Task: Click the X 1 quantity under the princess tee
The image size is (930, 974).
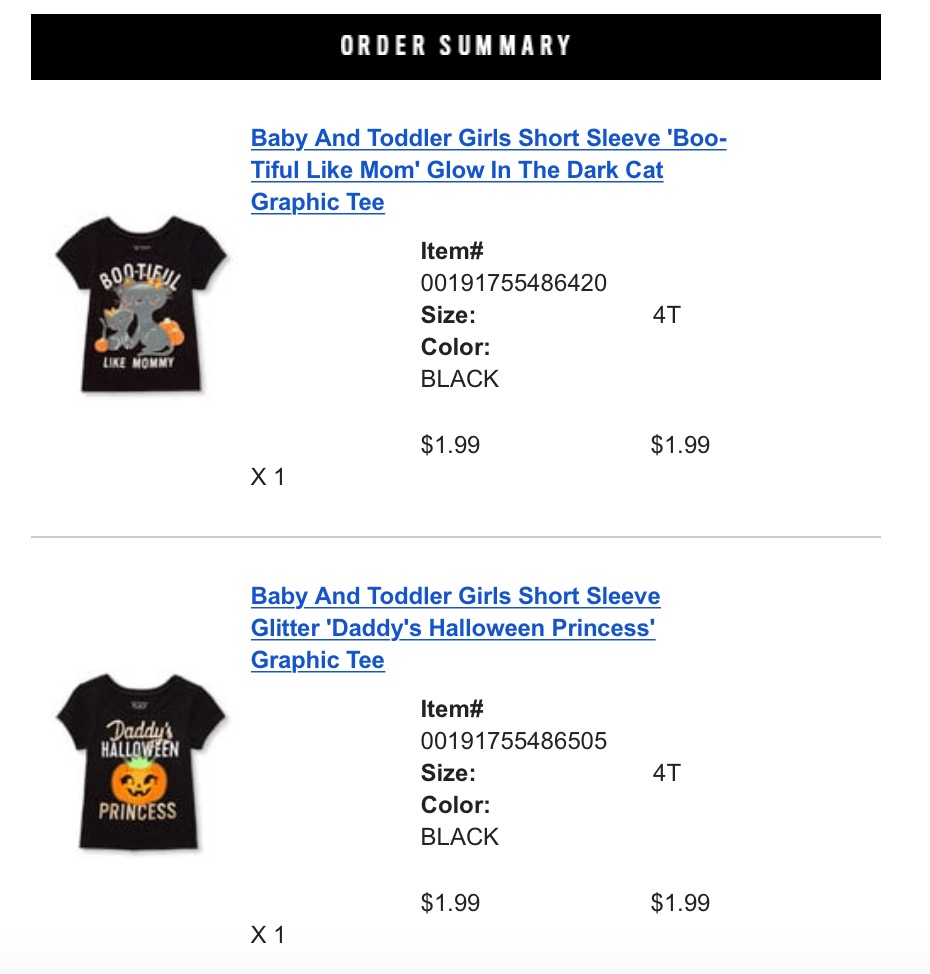Action: pos(268,935)
